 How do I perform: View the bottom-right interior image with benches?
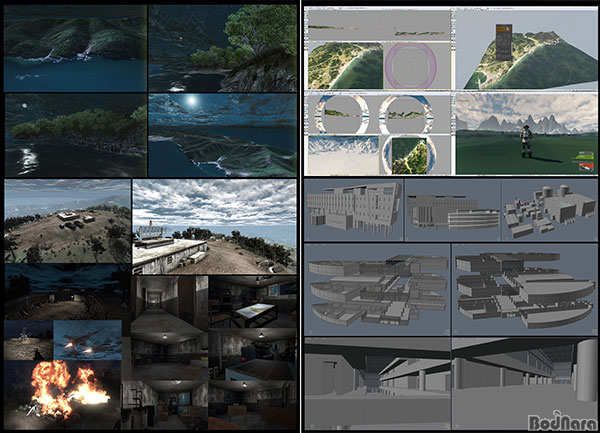(x=253, y=405)
